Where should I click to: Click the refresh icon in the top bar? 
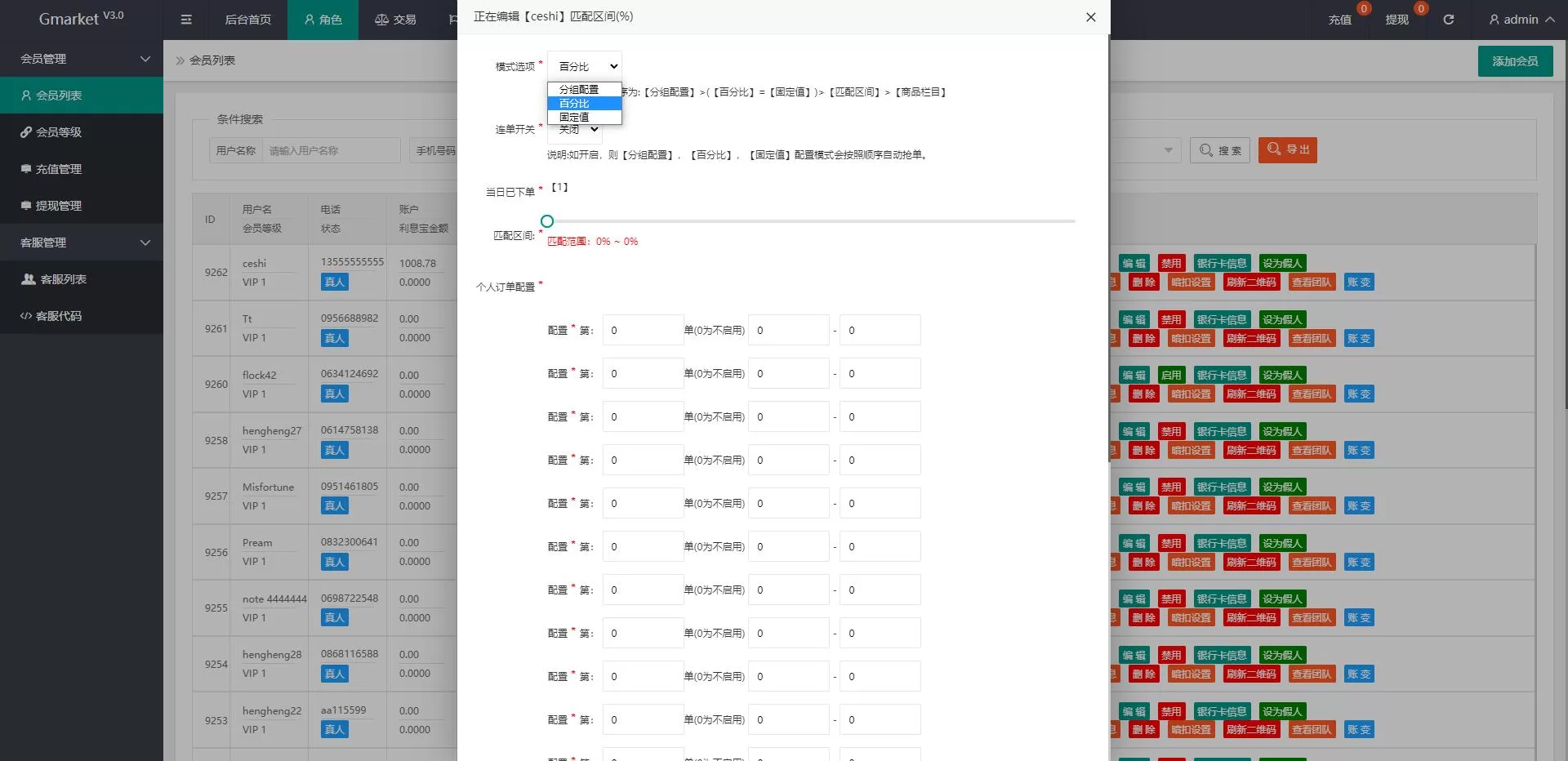(1448, 20)
